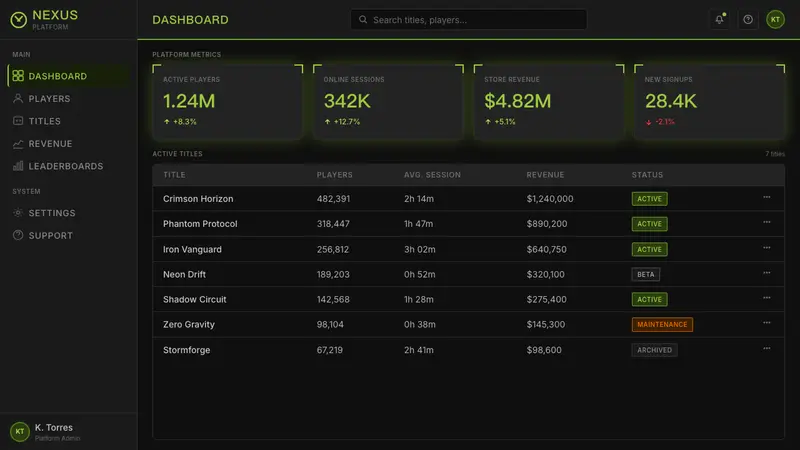Open the Revenue page
800x450 pixels.
coord(68,144)
